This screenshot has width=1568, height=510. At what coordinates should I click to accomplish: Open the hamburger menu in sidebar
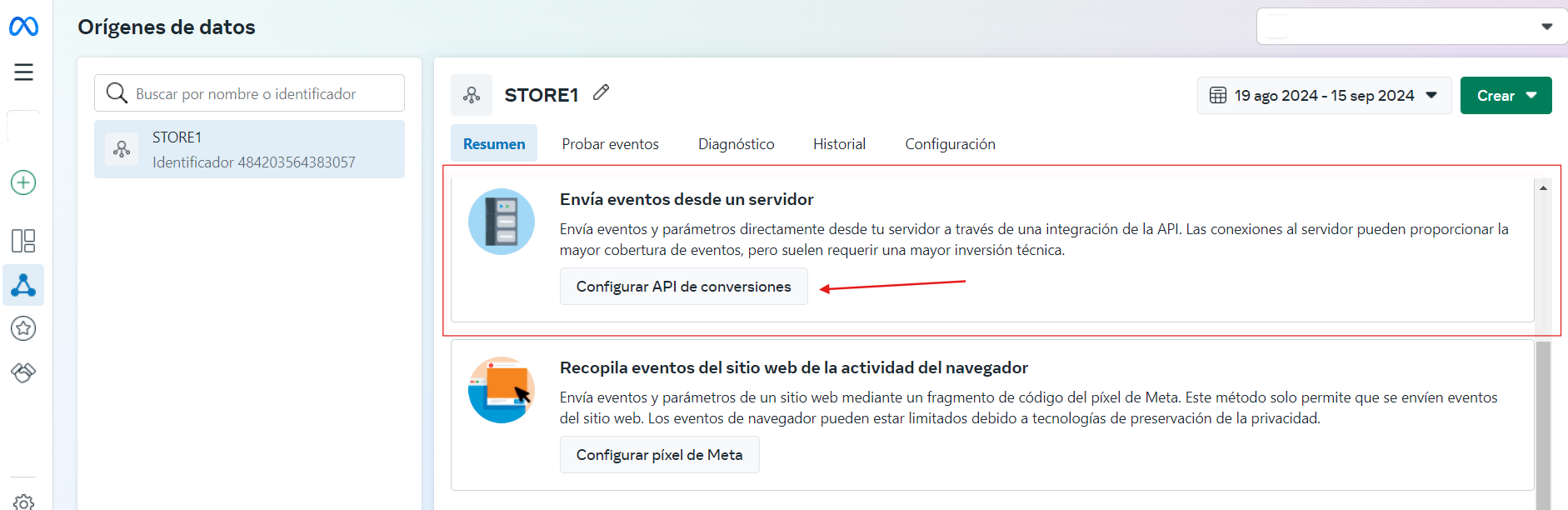(23, 72)
